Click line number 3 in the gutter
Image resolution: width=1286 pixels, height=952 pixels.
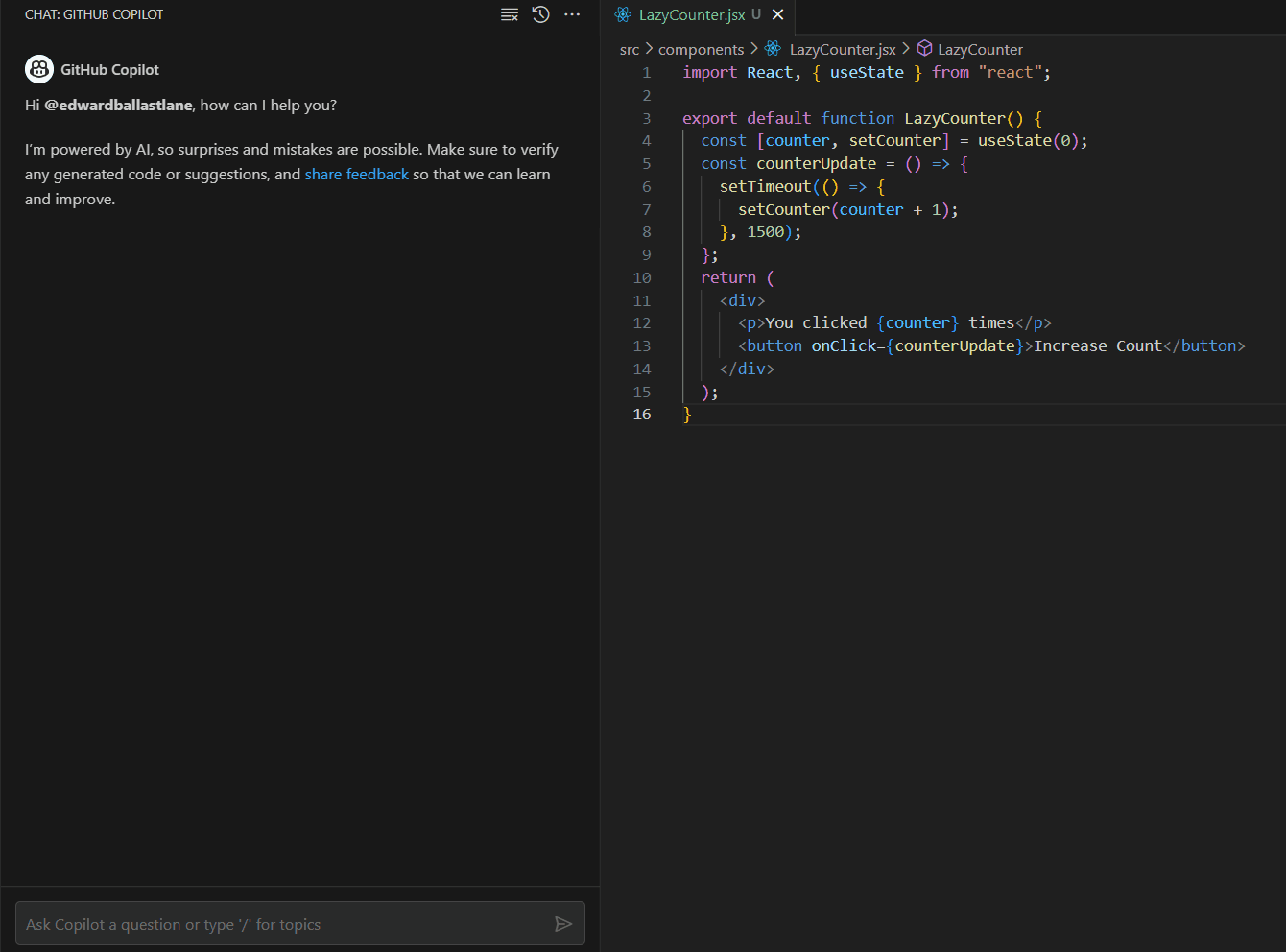tap(646, 118)
